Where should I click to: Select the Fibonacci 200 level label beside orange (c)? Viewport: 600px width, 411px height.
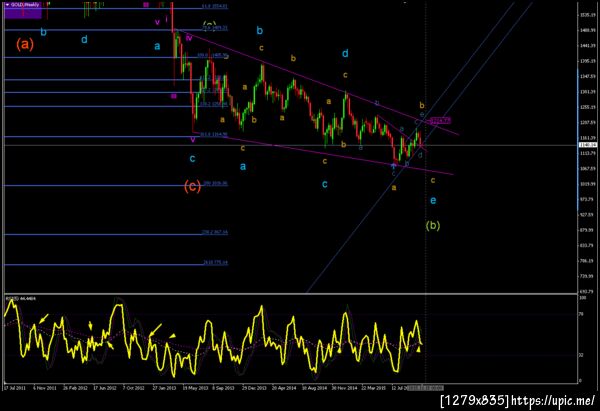[215, 183]
